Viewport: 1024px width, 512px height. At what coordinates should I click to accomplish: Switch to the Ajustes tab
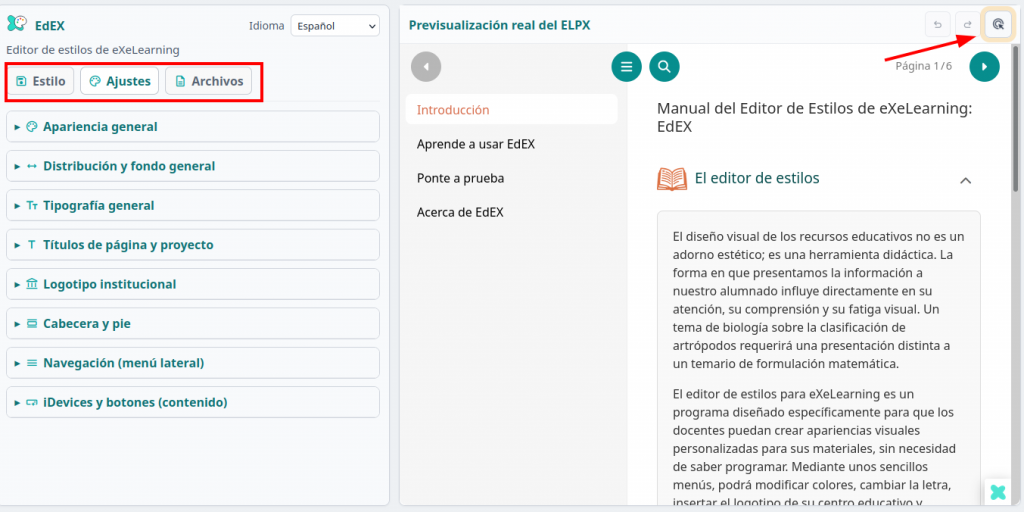pyautogui.click(x=119, y=81)
